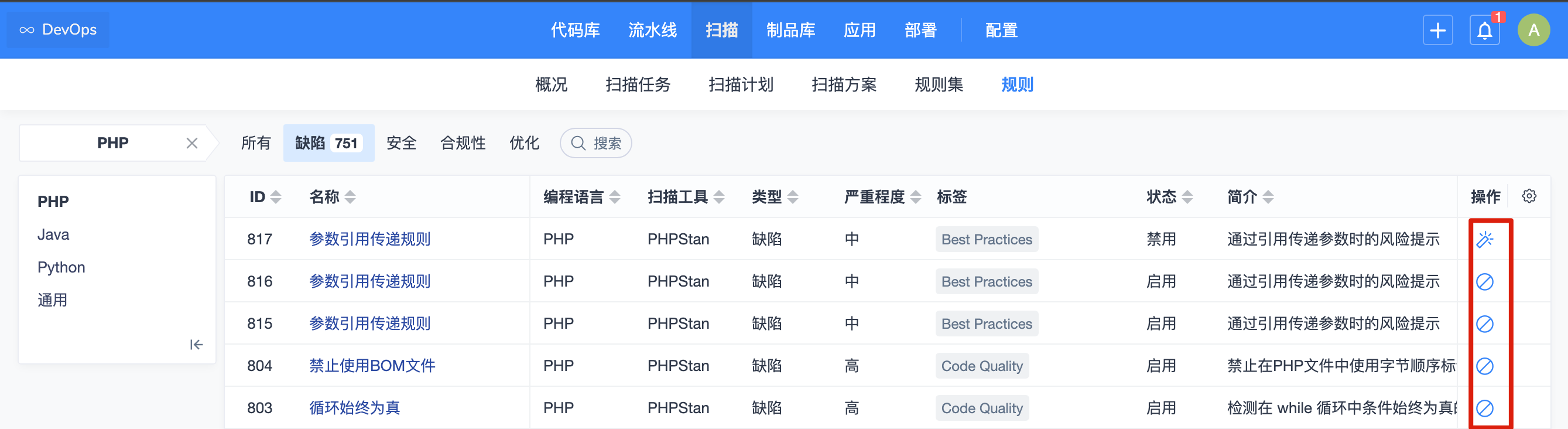Click Best Practices tag in row 817
Viewport: 1568px width, 429px height.
987,240
